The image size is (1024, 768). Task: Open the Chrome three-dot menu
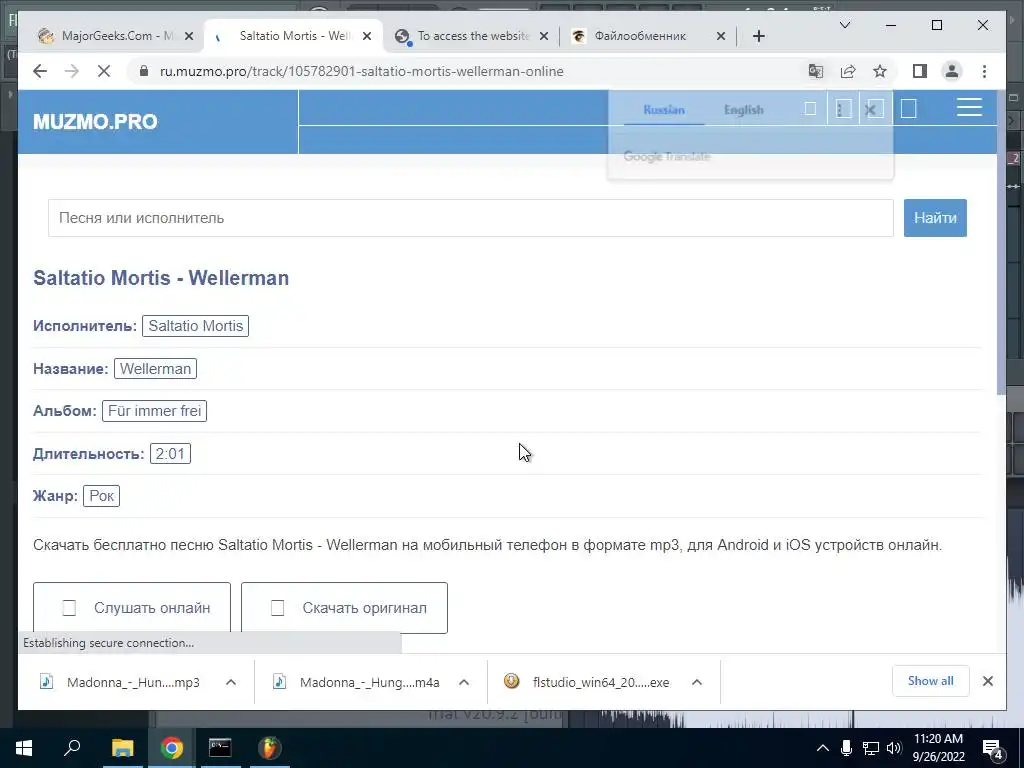984,71
